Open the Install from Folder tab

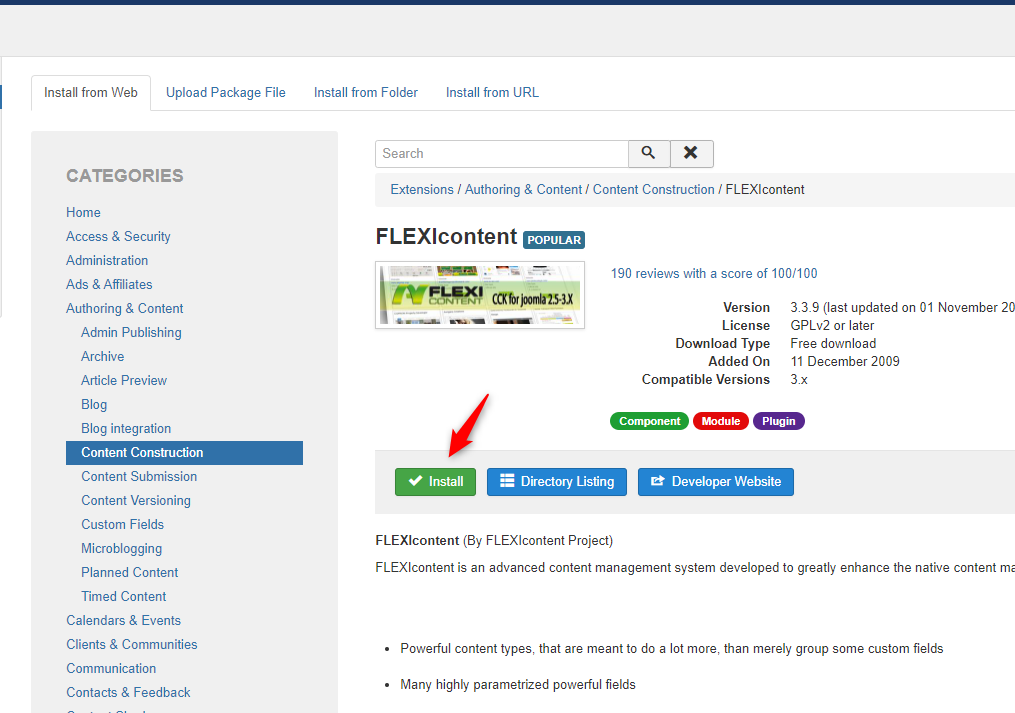(366, 93)
